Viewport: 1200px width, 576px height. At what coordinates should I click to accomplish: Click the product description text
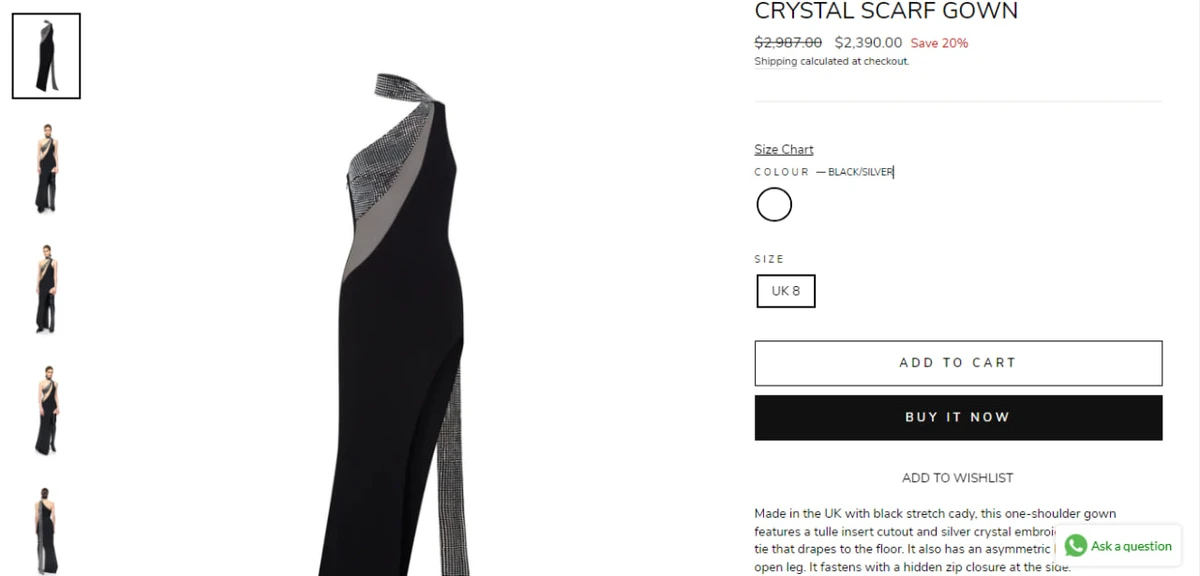(x=935, y=540)
